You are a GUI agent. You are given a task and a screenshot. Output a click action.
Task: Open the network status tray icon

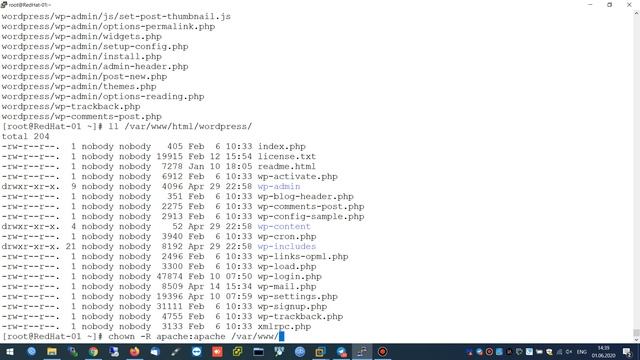point(560,351)
